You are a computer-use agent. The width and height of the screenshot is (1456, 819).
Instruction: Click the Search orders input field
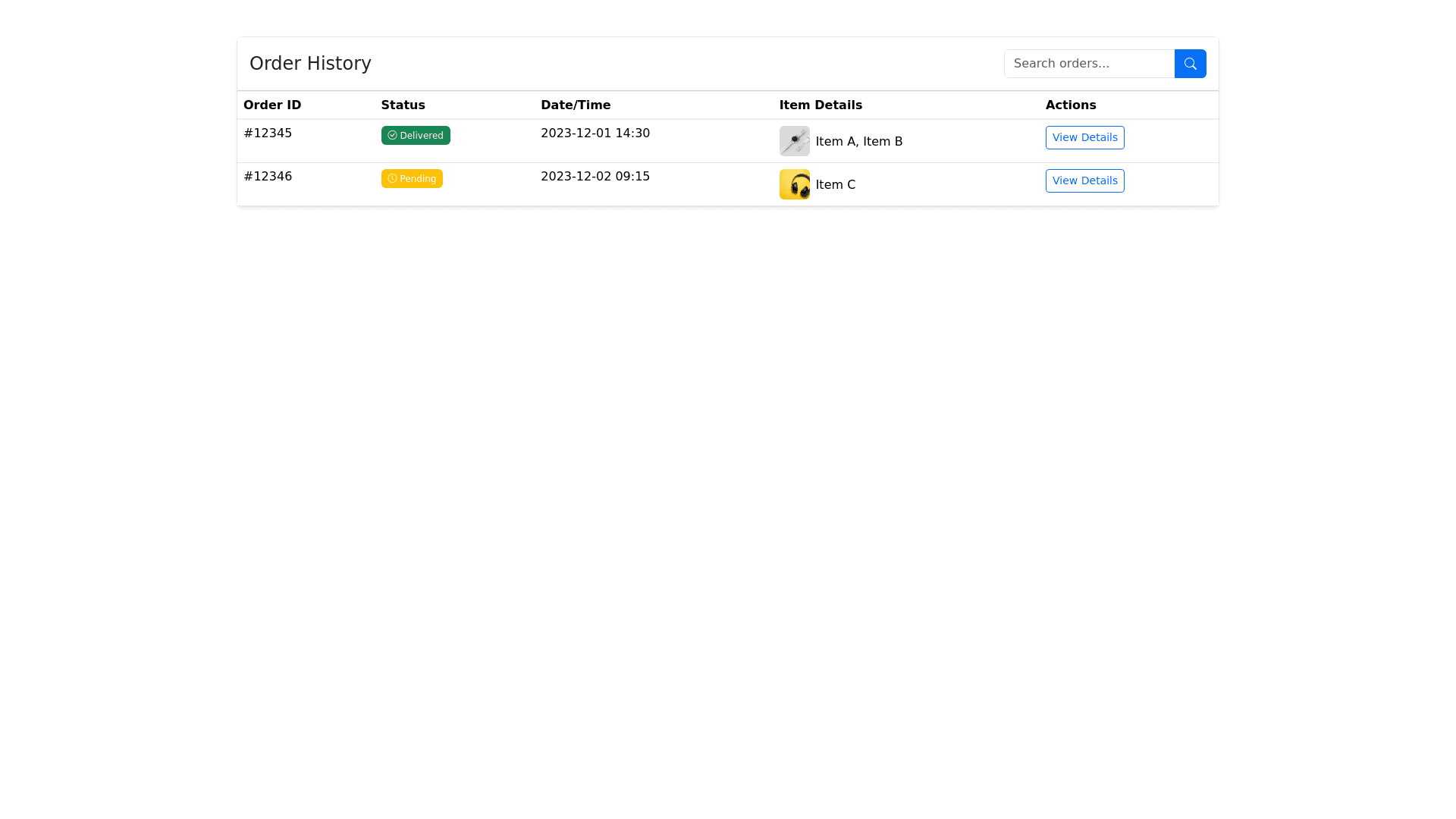point(1089,64)
